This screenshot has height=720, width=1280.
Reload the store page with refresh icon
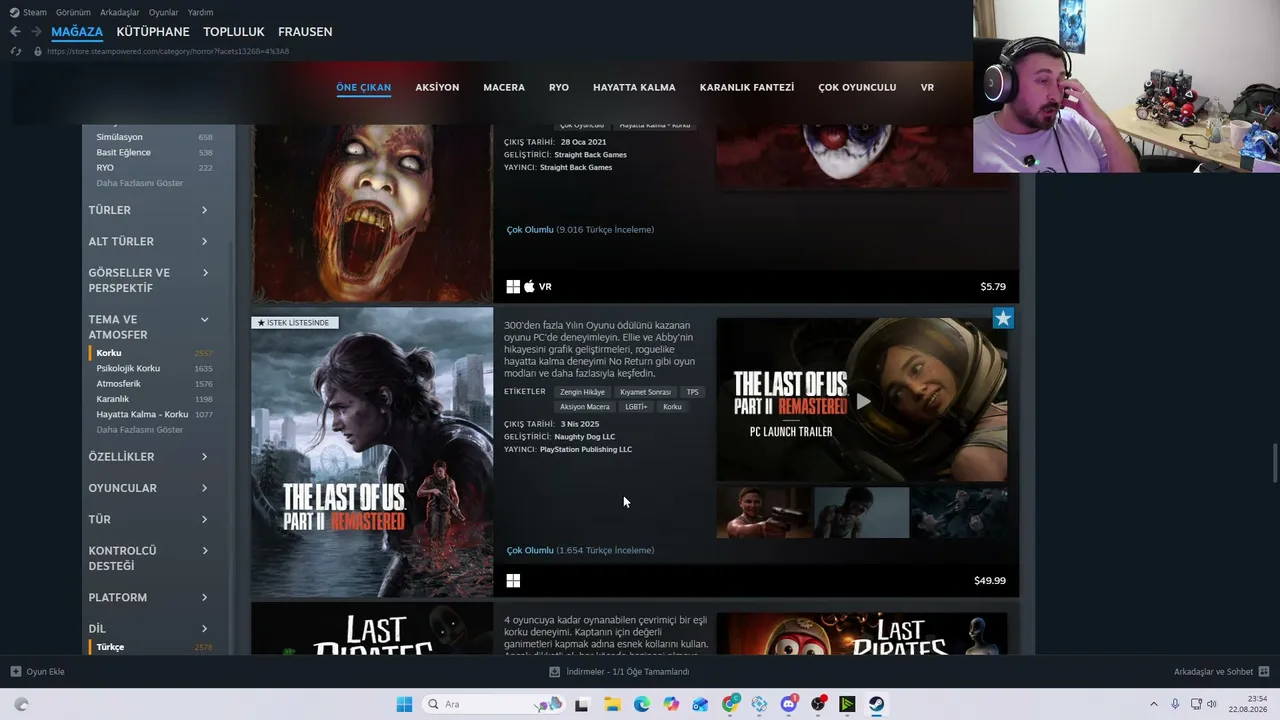point(15,51)
